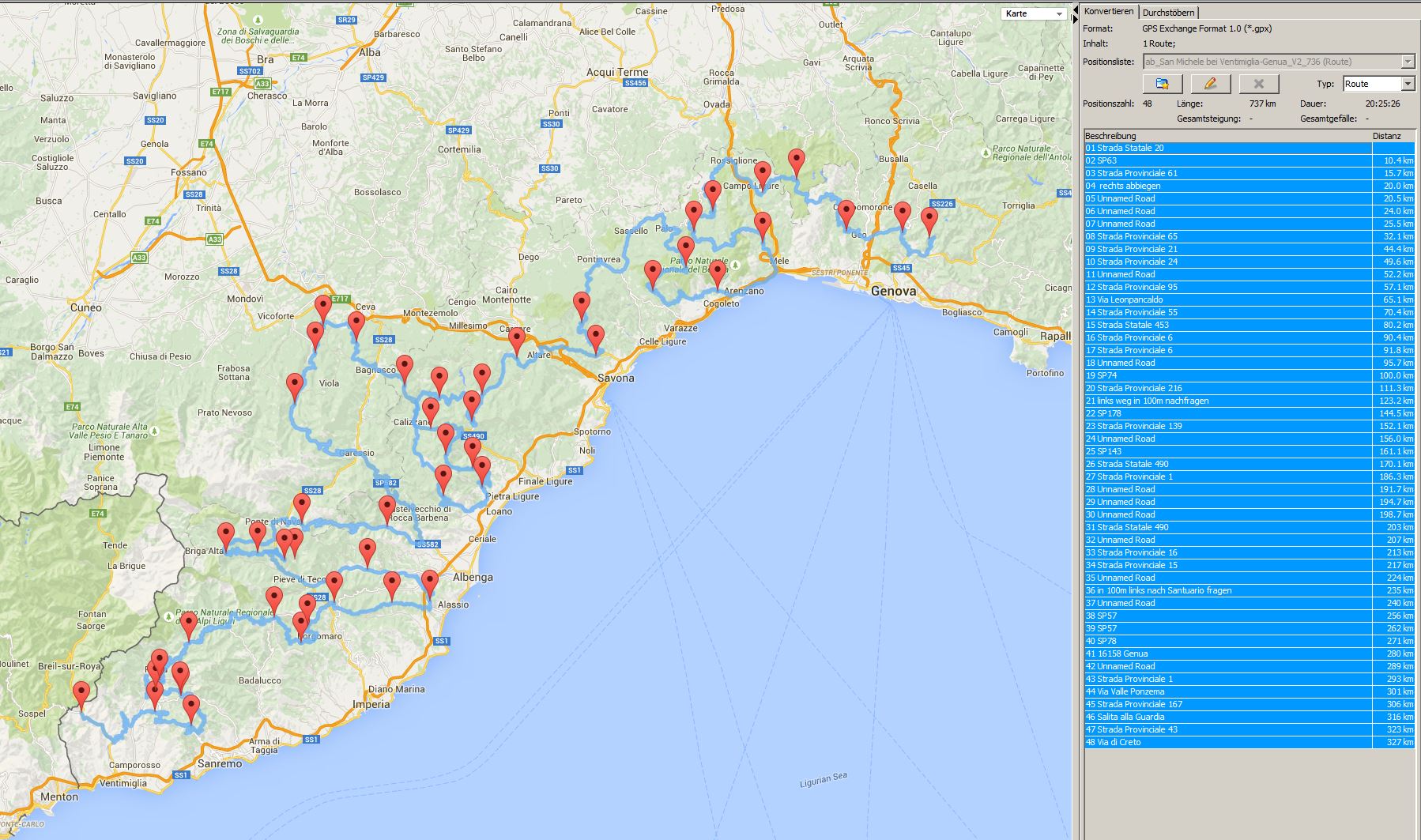Click the grey X delete list button
The width and height of the screenshot is (1421, 840).
pos(1258,84)
